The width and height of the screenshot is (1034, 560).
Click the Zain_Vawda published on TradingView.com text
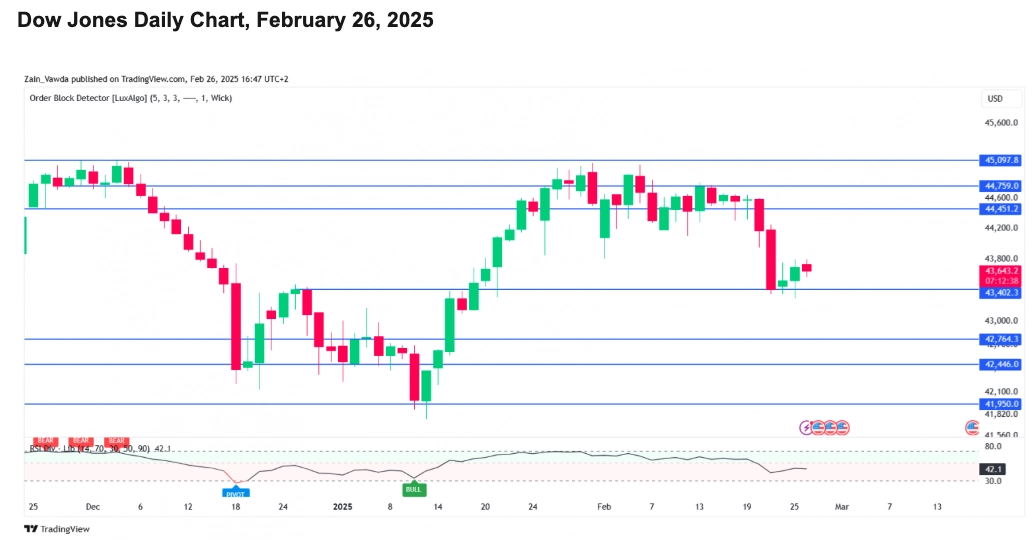146,79
